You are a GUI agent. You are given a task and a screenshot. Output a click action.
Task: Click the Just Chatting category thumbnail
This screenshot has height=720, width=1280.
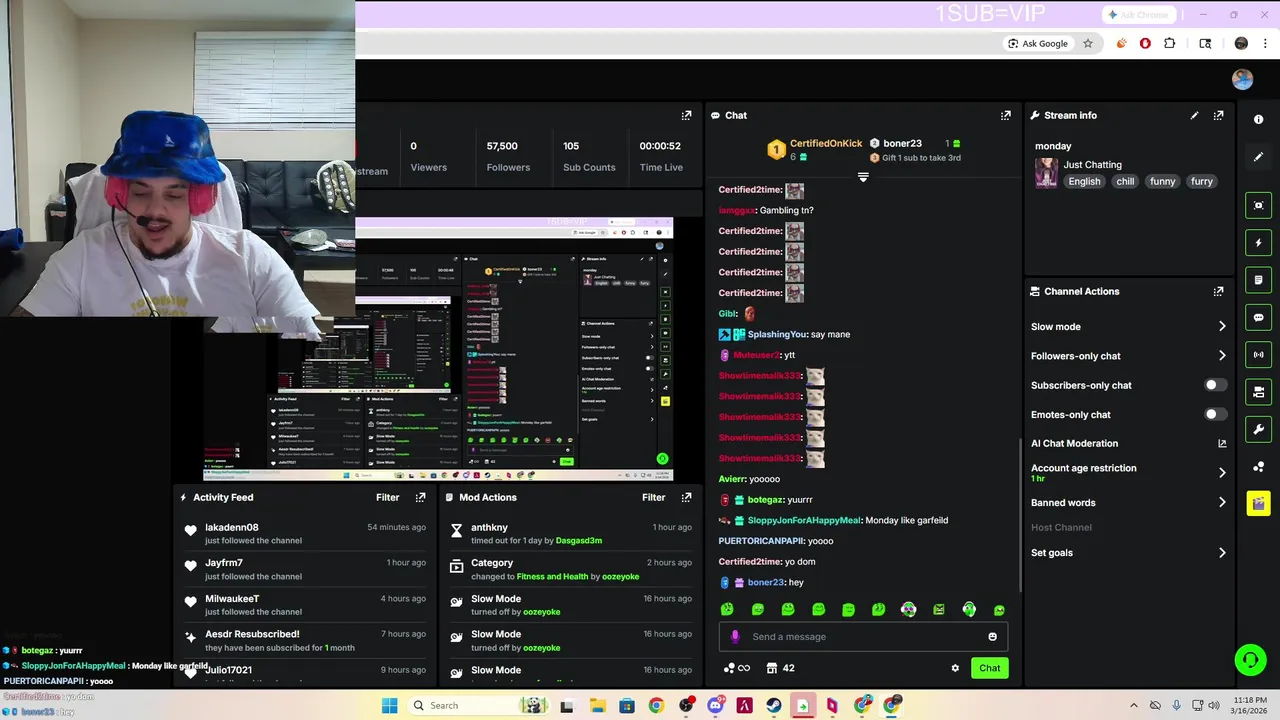coord(1046,172)
